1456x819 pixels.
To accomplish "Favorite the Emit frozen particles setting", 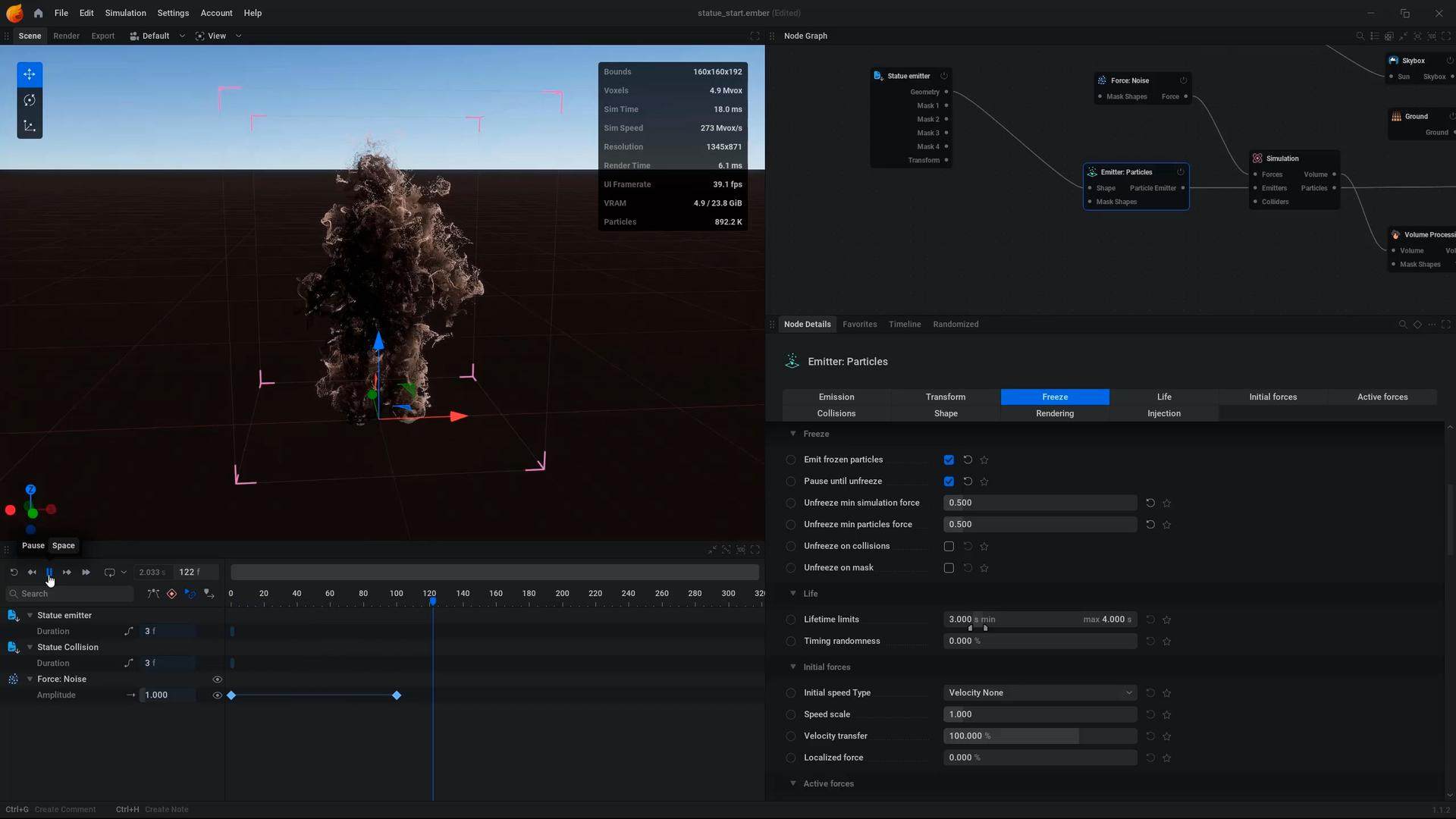I will [x=984, y=460].
